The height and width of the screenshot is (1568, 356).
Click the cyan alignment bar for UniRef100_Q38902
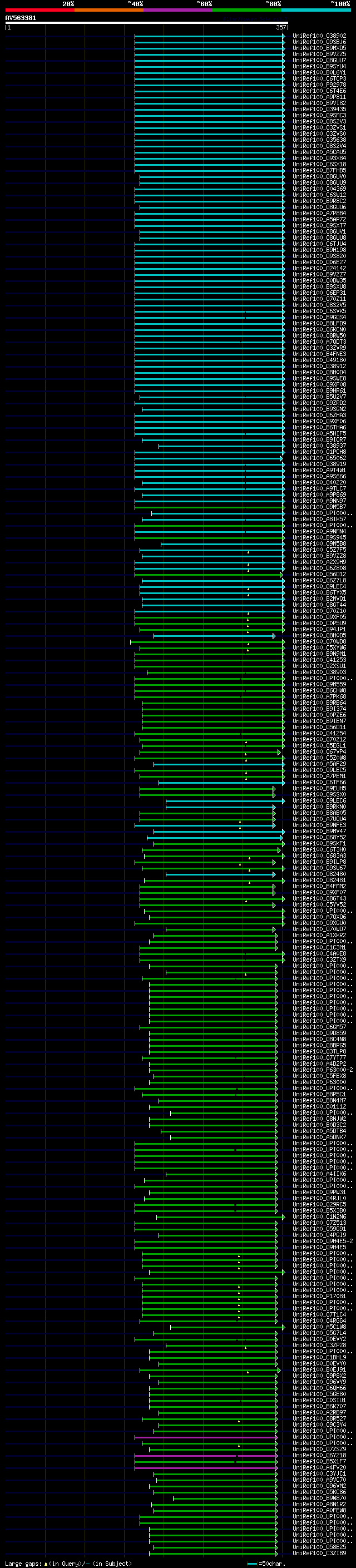[209, 36]
